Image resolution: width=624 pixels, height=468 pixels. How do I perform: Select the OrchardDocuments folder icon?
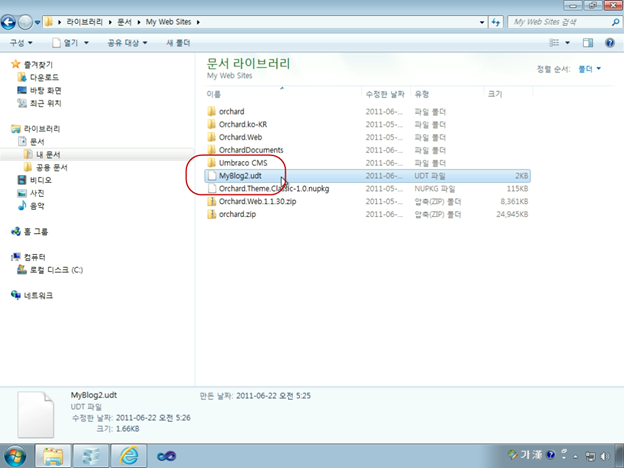[x=212, y=150]
